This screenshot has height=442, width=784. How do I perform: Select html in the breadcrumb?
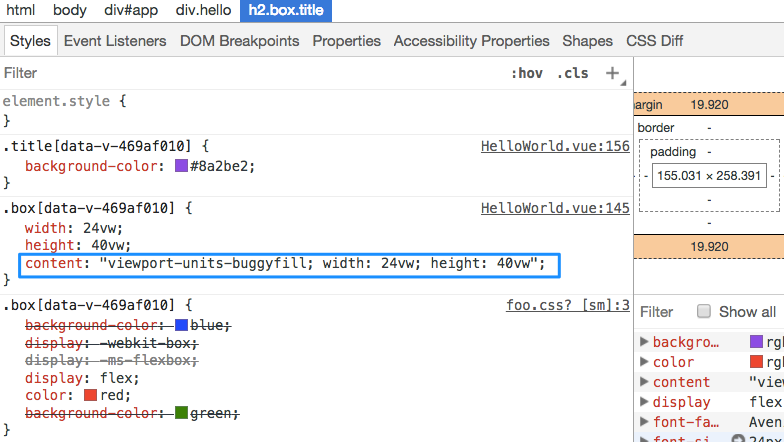click(x=20, y=10)
